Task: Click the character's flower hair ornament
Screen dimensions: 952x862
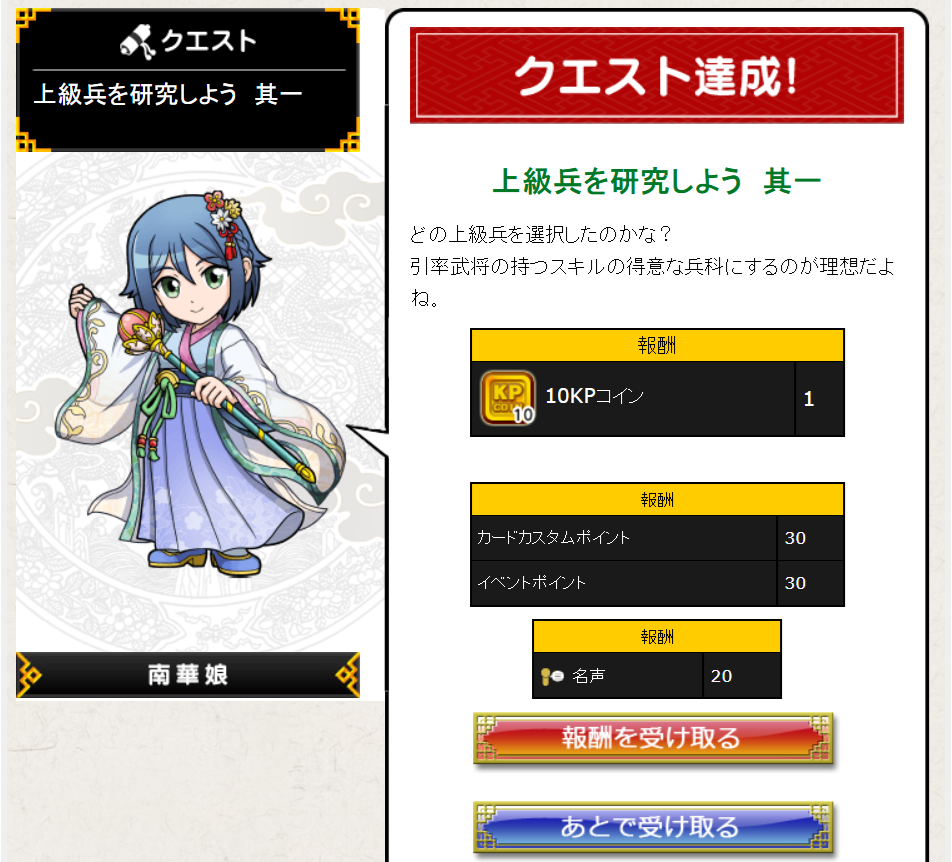Action: click(223, 216)
